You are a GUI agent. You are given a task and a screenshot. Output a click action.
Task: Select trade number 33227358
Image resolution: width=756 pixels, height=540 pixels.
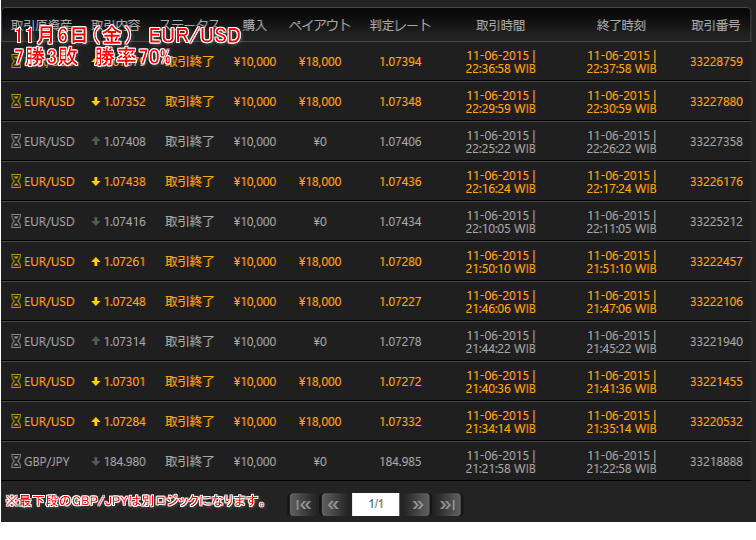click(x=716, y=142)
